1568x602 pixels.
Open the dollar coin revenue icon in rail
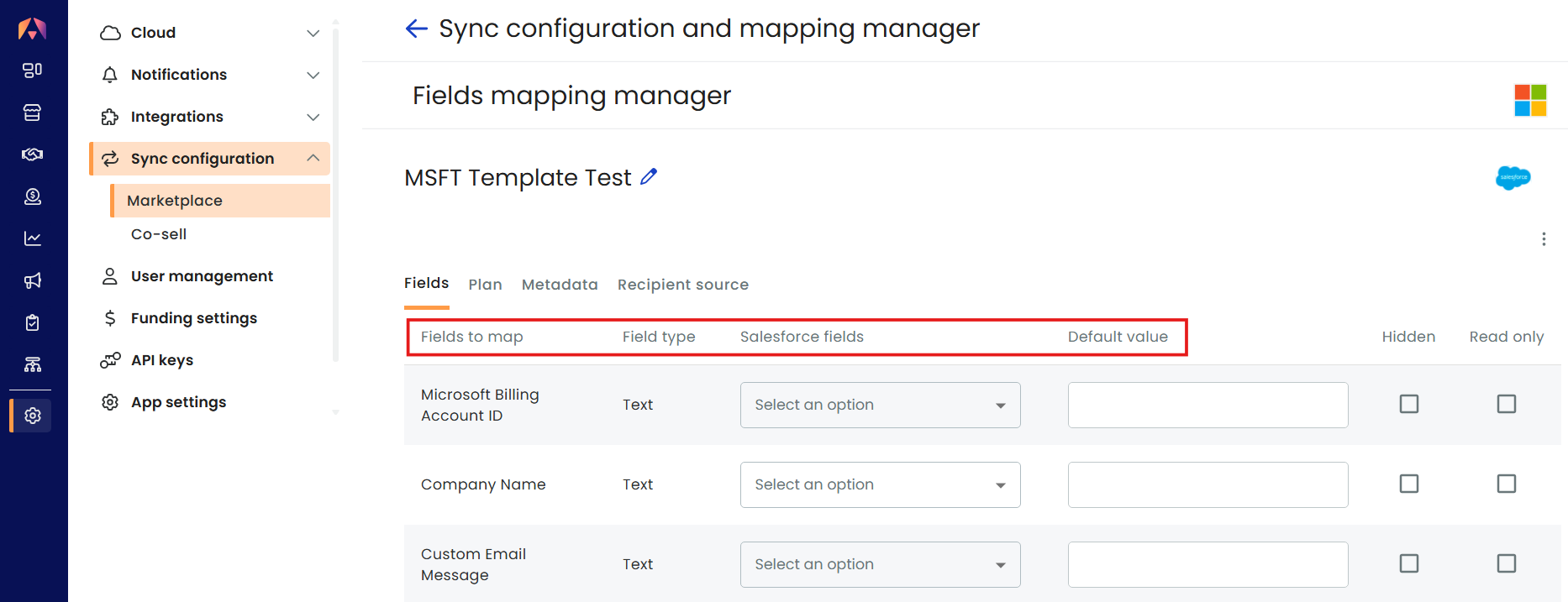click(x=32, y=196)
